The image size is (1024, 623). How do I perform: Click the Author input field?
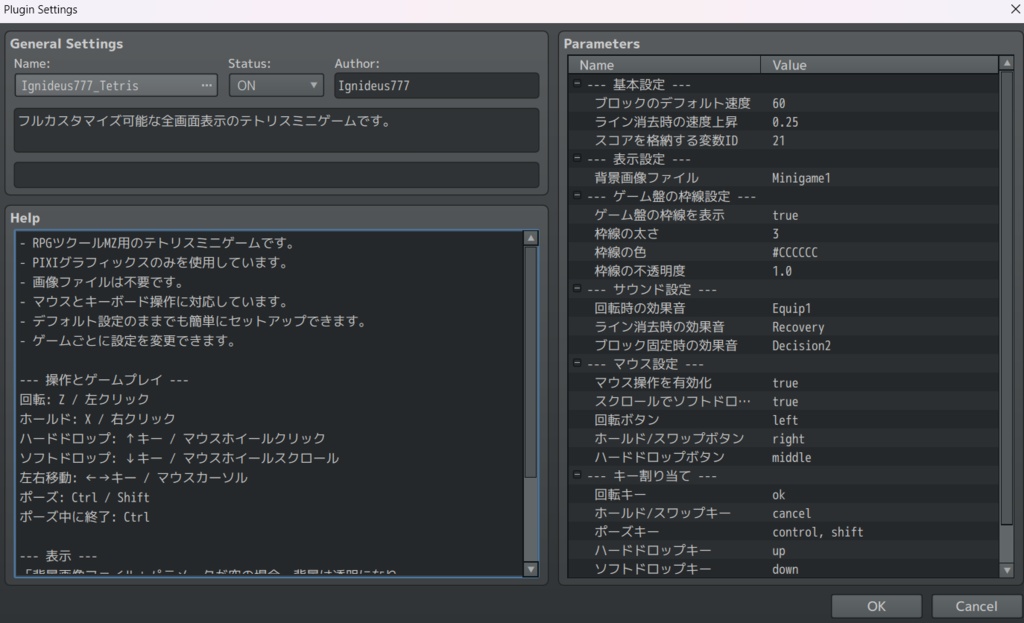pos(436,85)
